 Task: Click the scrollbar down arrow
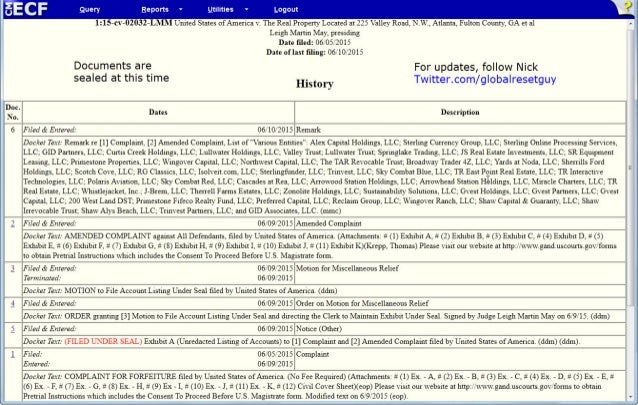coord(630,397)
